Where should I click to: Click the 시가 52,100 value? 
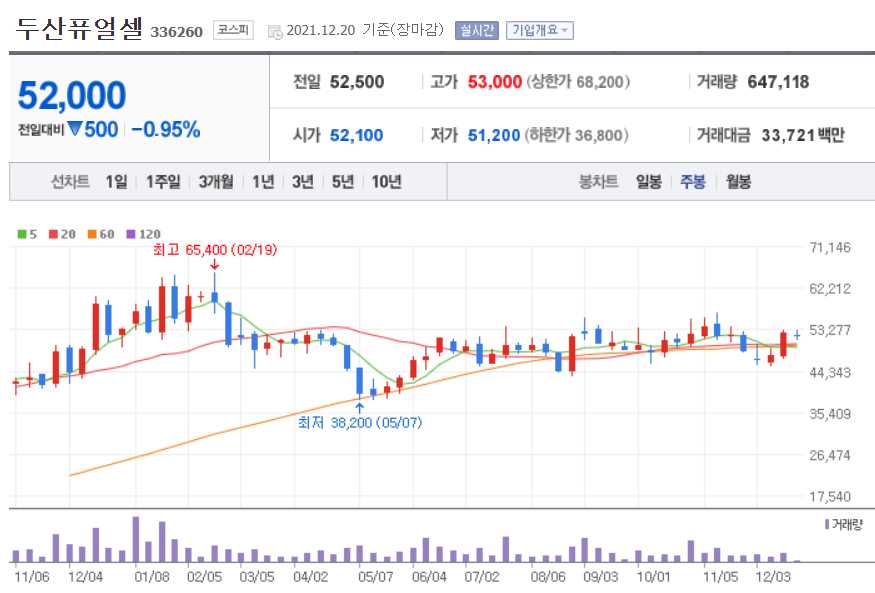click(356, 135)
